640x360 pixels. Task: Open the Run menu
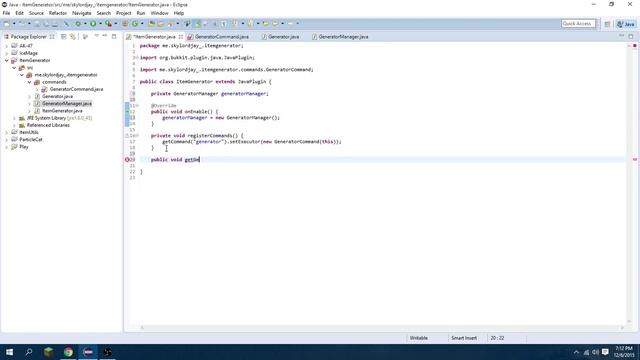tap(141, 13)
